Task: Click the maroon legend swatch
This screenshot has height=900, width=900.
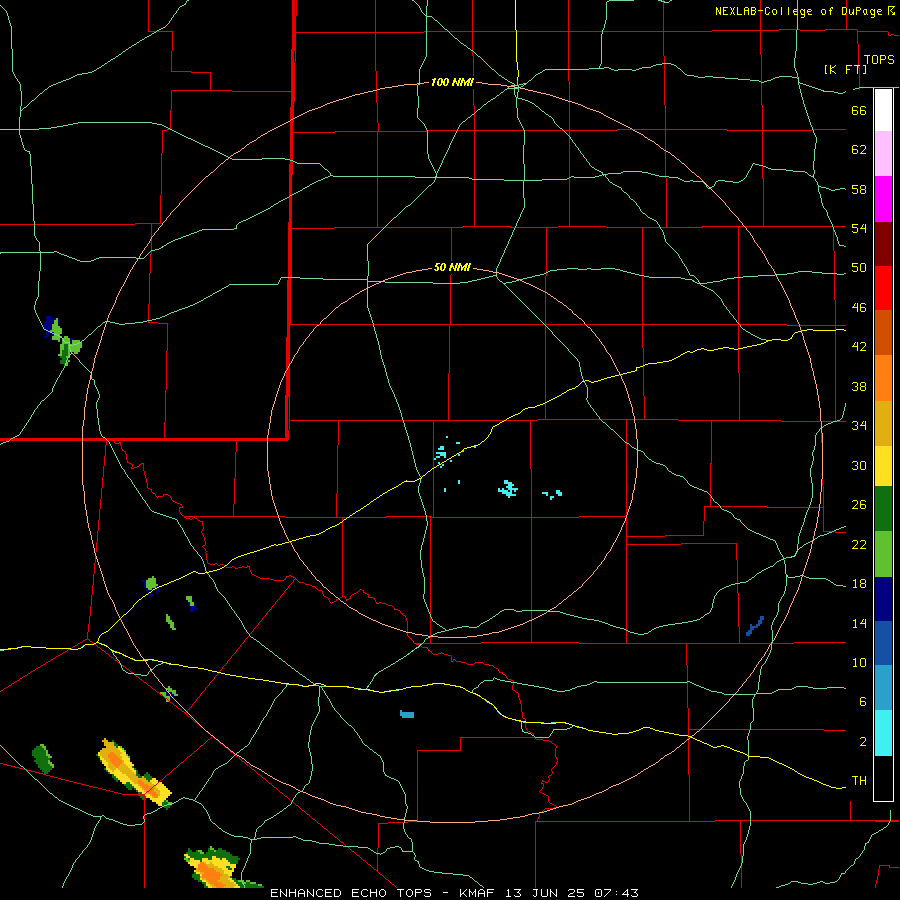Action: point(883,243)
